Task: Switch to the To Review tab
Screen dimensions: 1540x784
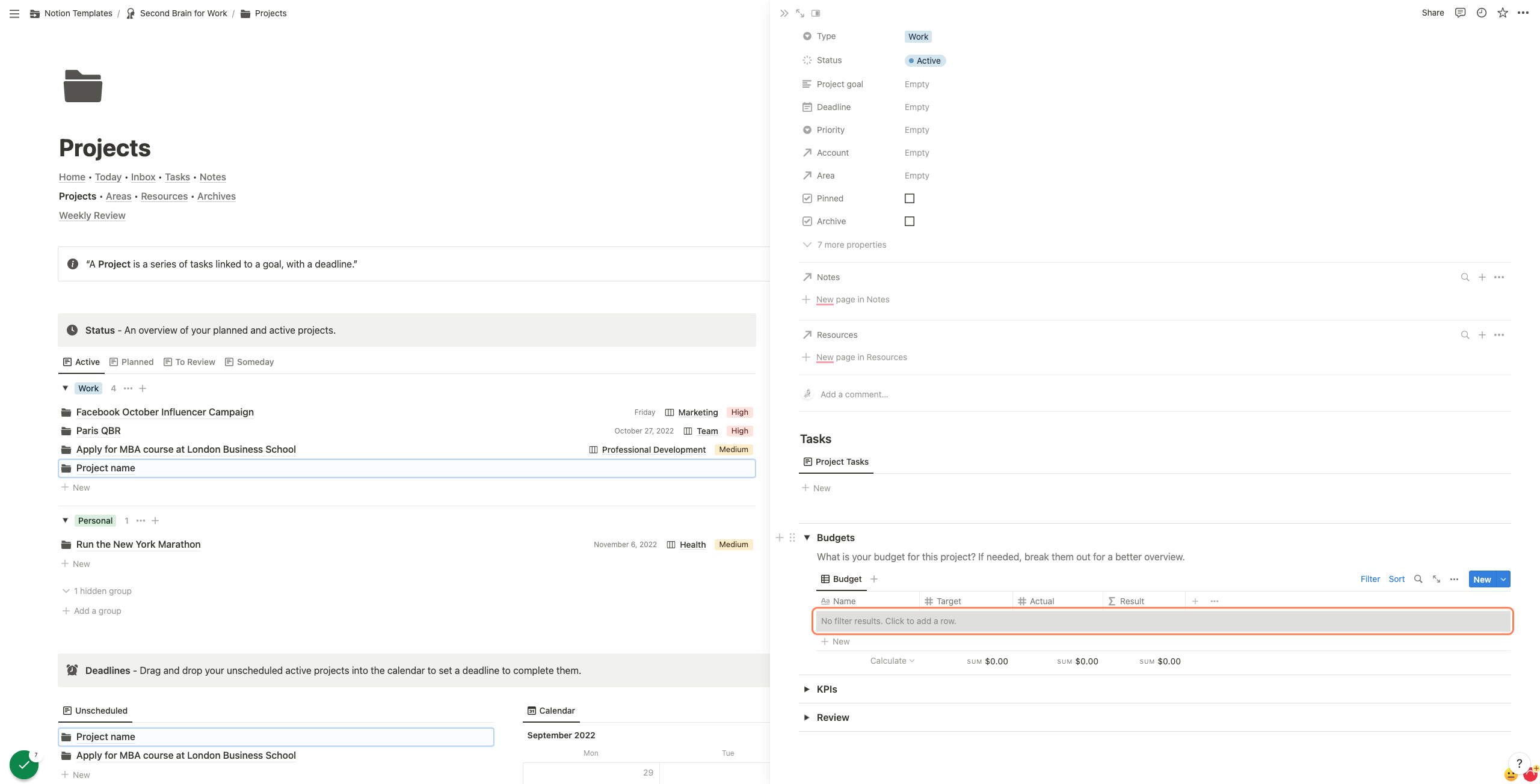Action: 189,362
